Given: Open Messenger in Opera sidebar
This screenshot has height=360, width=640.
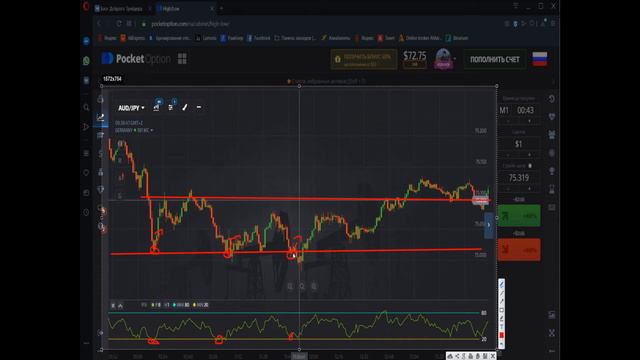Looking at the screenshot, I should 86,41.
